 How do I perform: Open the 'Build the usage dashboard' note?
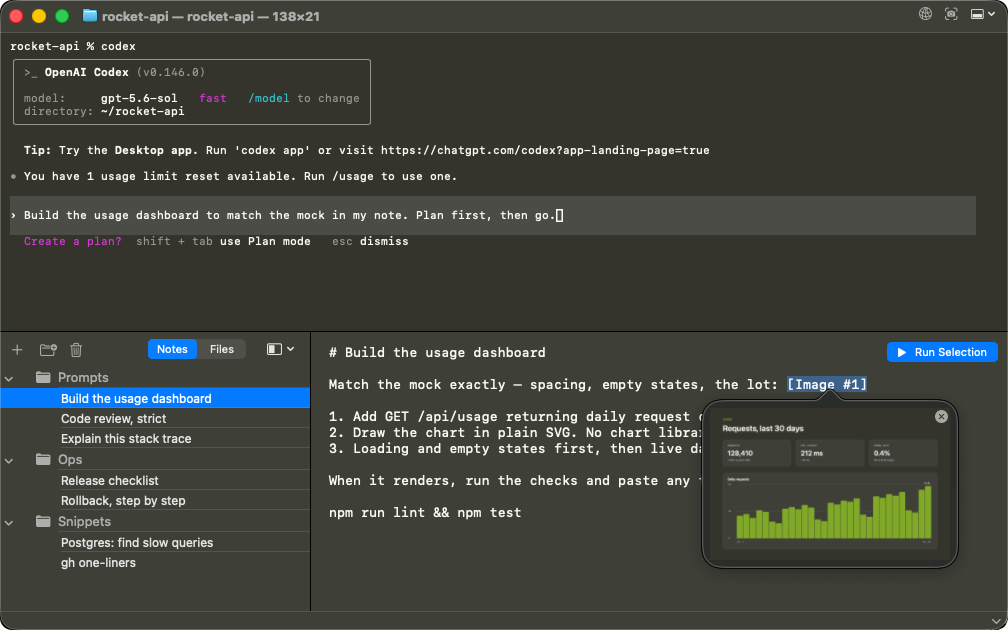(155, 399)
